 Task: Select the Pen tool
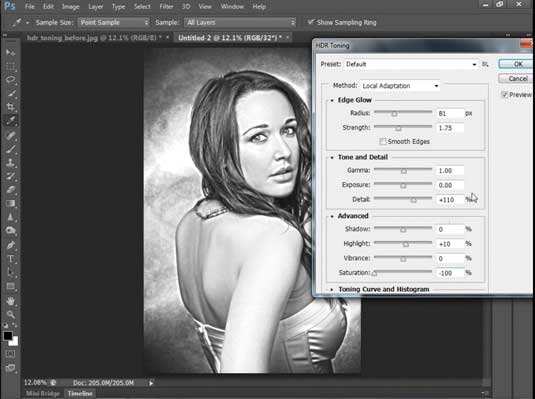tap(10, 245)
